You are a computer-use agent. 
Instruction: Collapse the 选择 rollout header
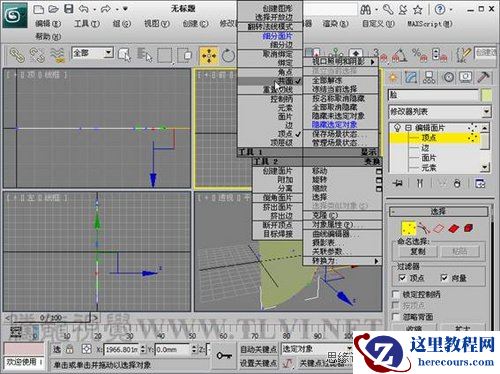439,212
